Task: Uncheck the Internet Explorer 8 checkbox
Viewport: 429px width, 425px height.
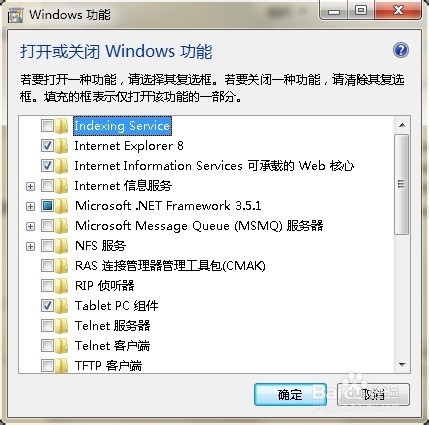Action: pos(47,146)
